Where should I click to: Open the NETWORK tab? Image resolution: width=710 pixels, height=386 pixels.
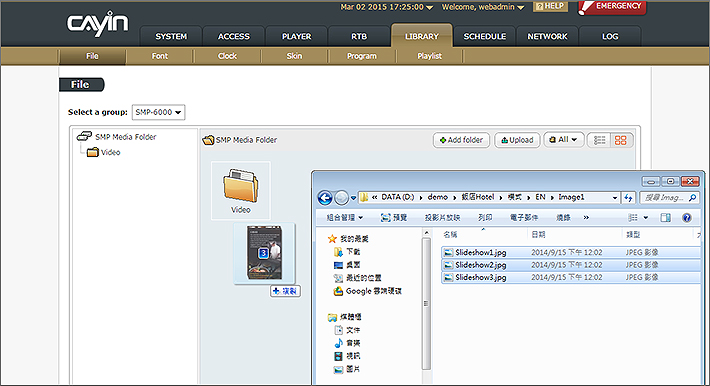click(x=547, y=36)
